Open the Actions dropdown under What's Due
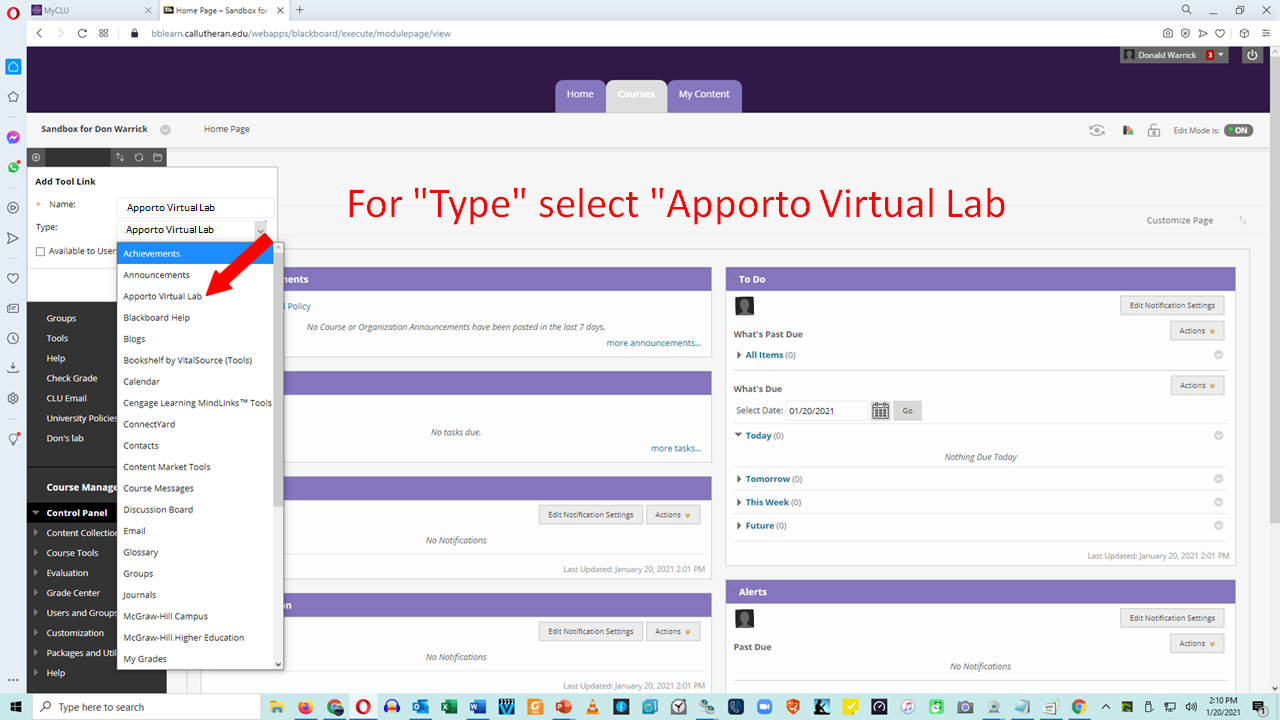Image resolution: width=1280 pixels, height=720 pixels. [1197, 385]
